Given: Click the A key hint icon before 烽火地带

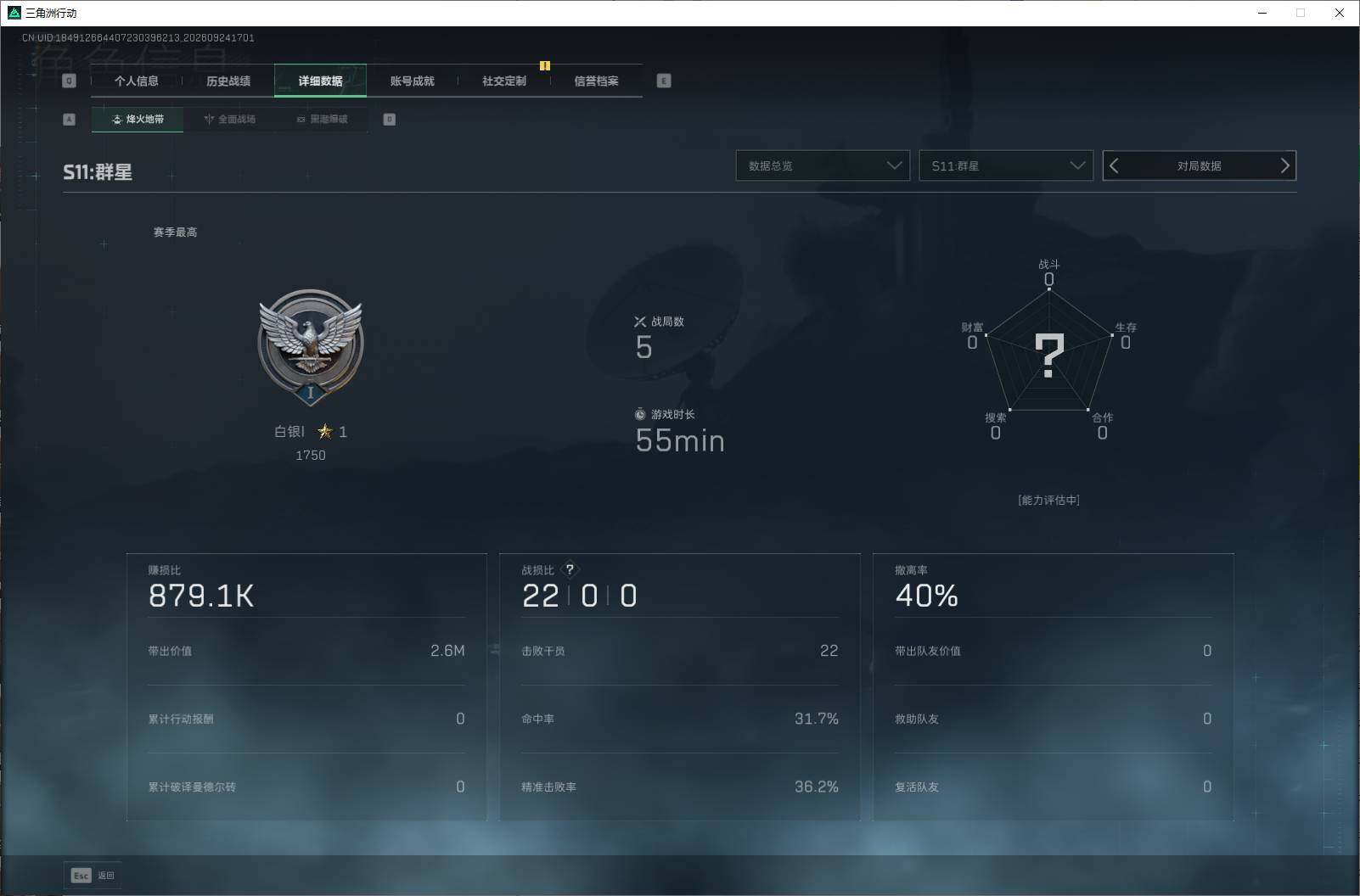Looking at the screenshot, I should point(70,120).
